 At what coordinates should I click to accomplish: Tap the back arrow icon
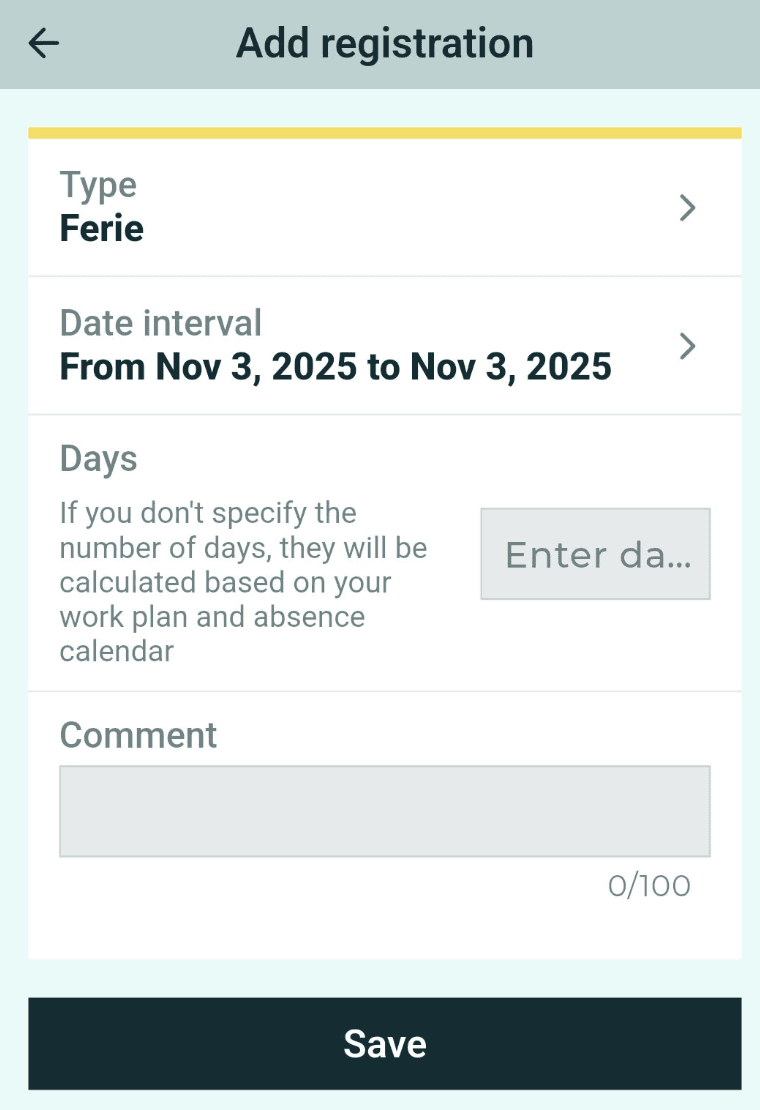click(x=44, y=43)
